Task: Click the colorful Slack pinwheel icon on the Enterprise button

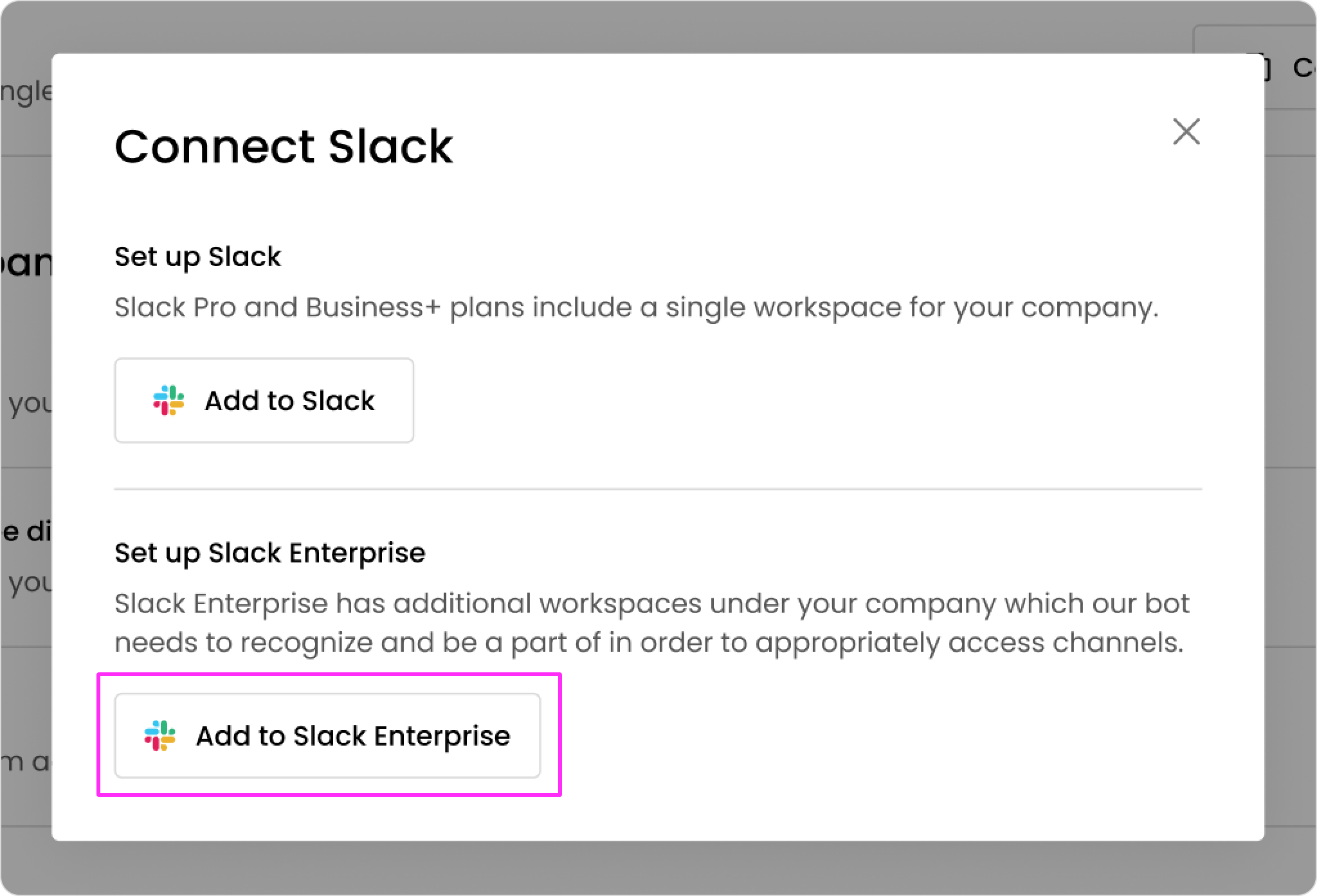Action: (x=160, y=735)
